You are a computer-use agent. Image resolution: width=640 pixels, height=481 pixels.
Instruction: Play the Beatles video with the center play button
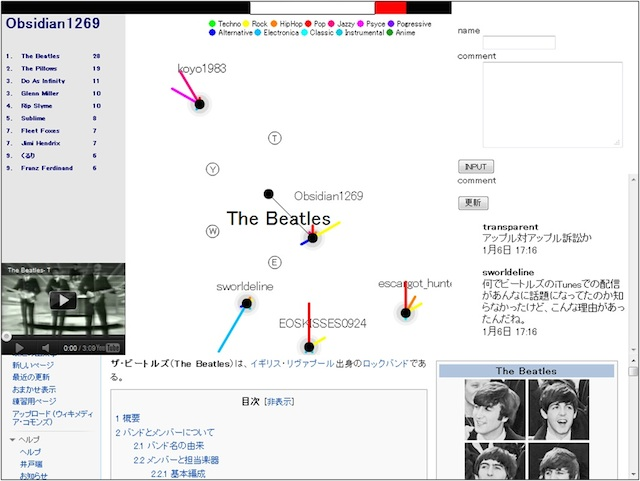tap(63, 300)
